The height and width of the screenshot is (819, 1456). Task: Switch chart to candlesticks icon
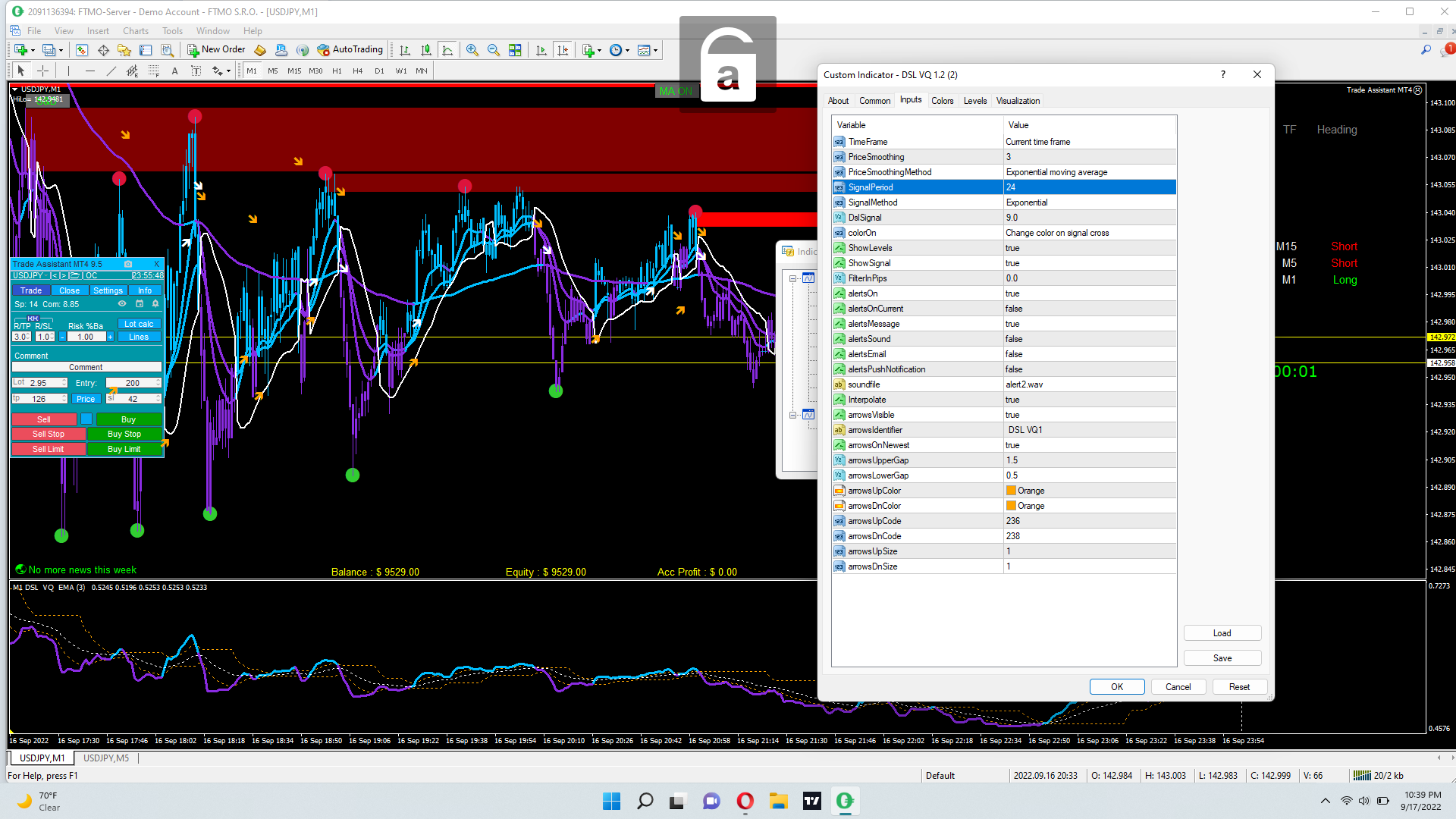point(426,50)
